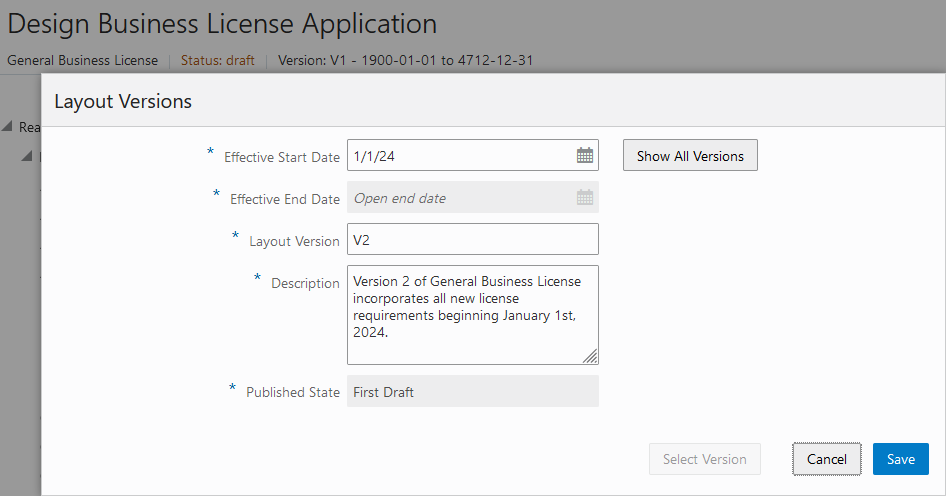Click the Select Version button
The image size is (946, 496).
click(704, 459)
